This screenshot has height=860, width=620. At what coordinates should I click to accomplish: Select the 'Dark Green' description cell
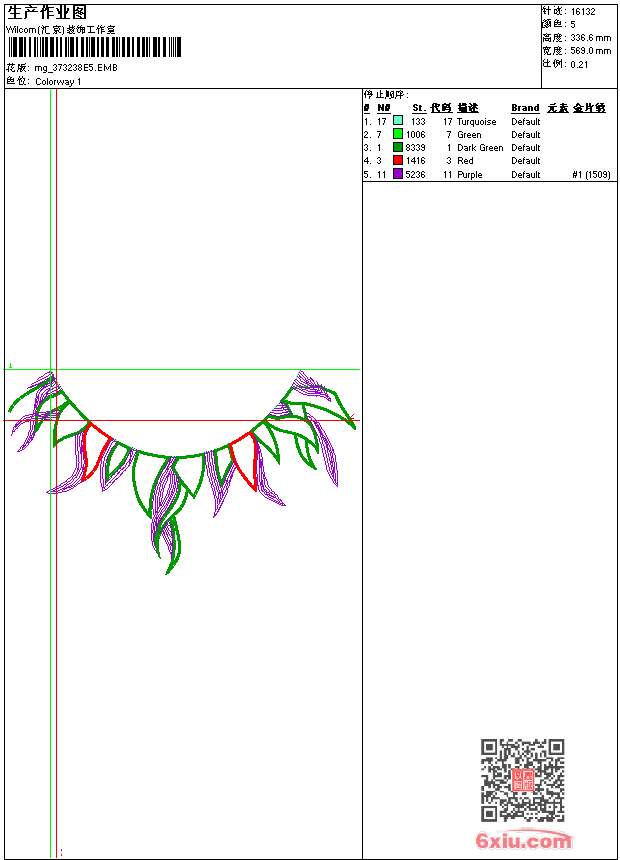click(480, 148)
